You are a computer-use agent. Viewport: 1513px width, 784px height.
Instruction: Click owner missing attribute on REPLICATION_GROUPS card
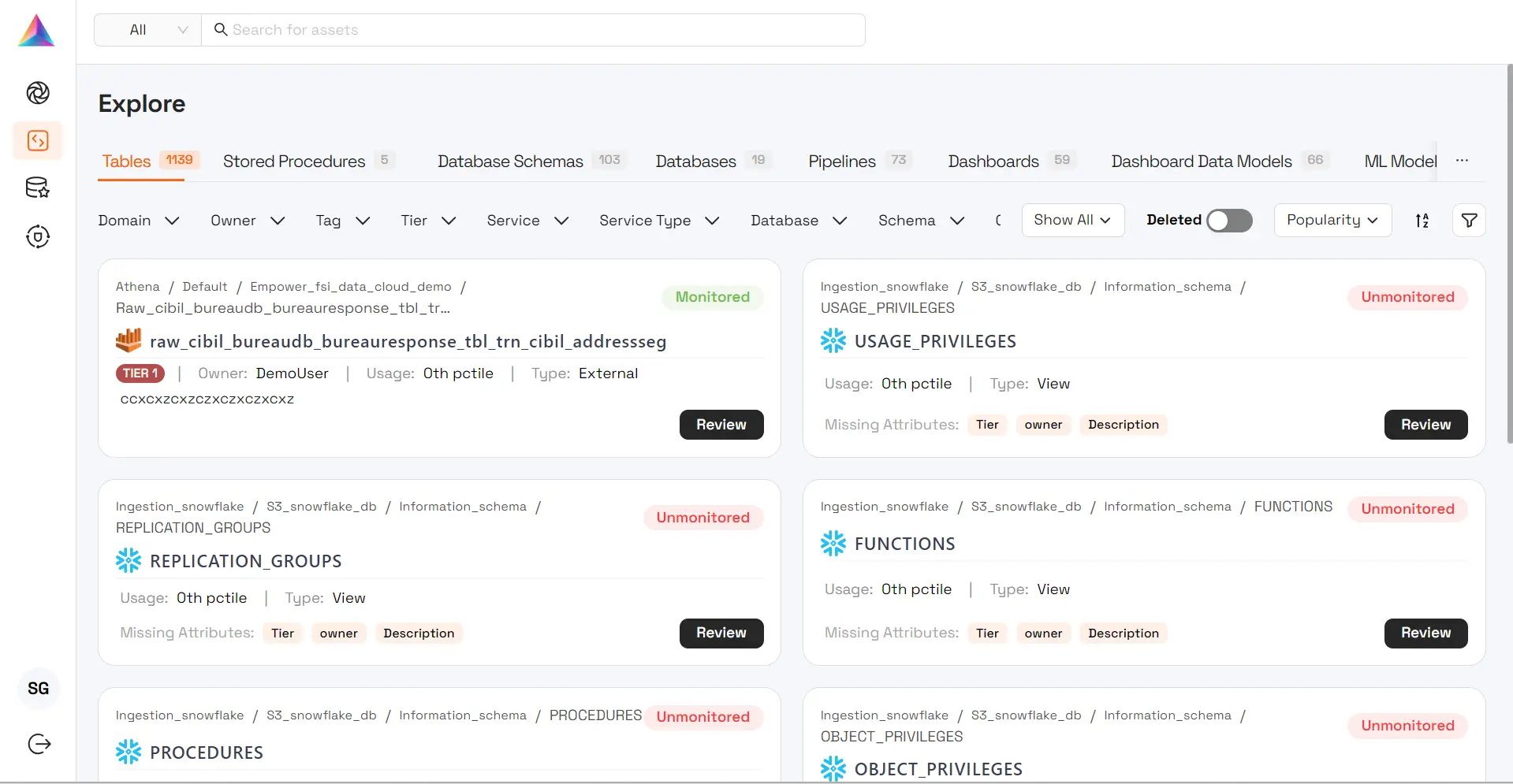pyautogui.click(x=338, y=633)
